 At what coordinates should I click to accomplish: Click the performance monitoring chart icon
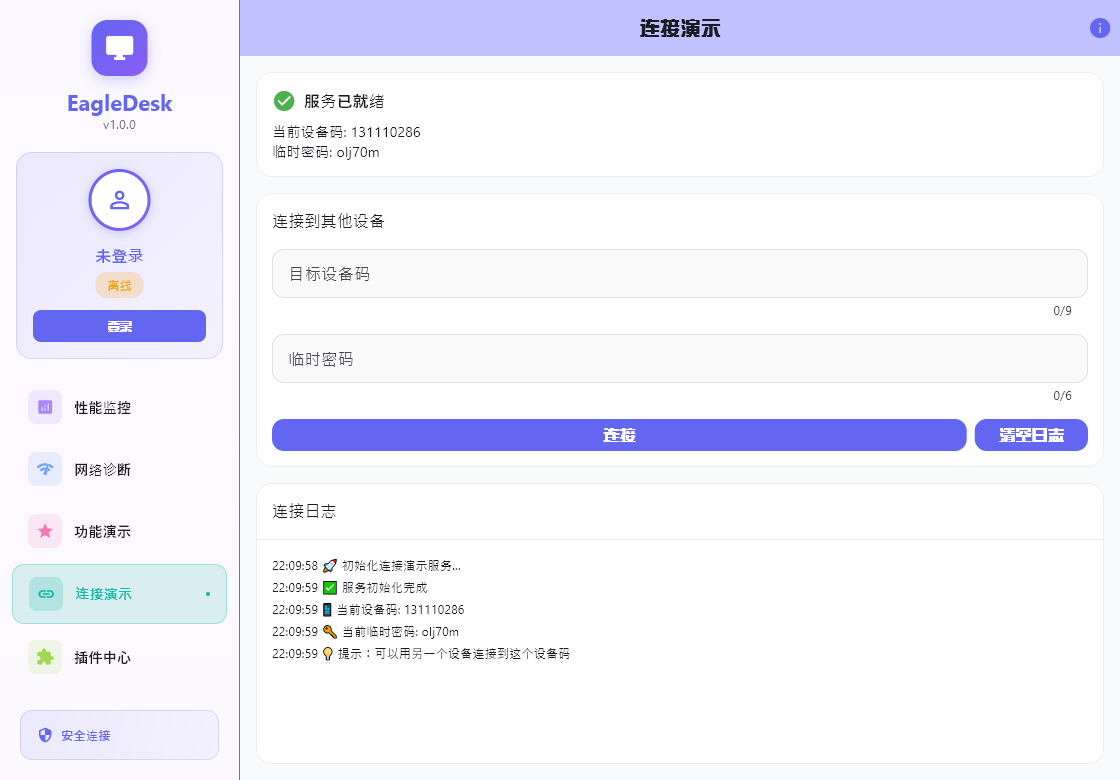[45, 407]
